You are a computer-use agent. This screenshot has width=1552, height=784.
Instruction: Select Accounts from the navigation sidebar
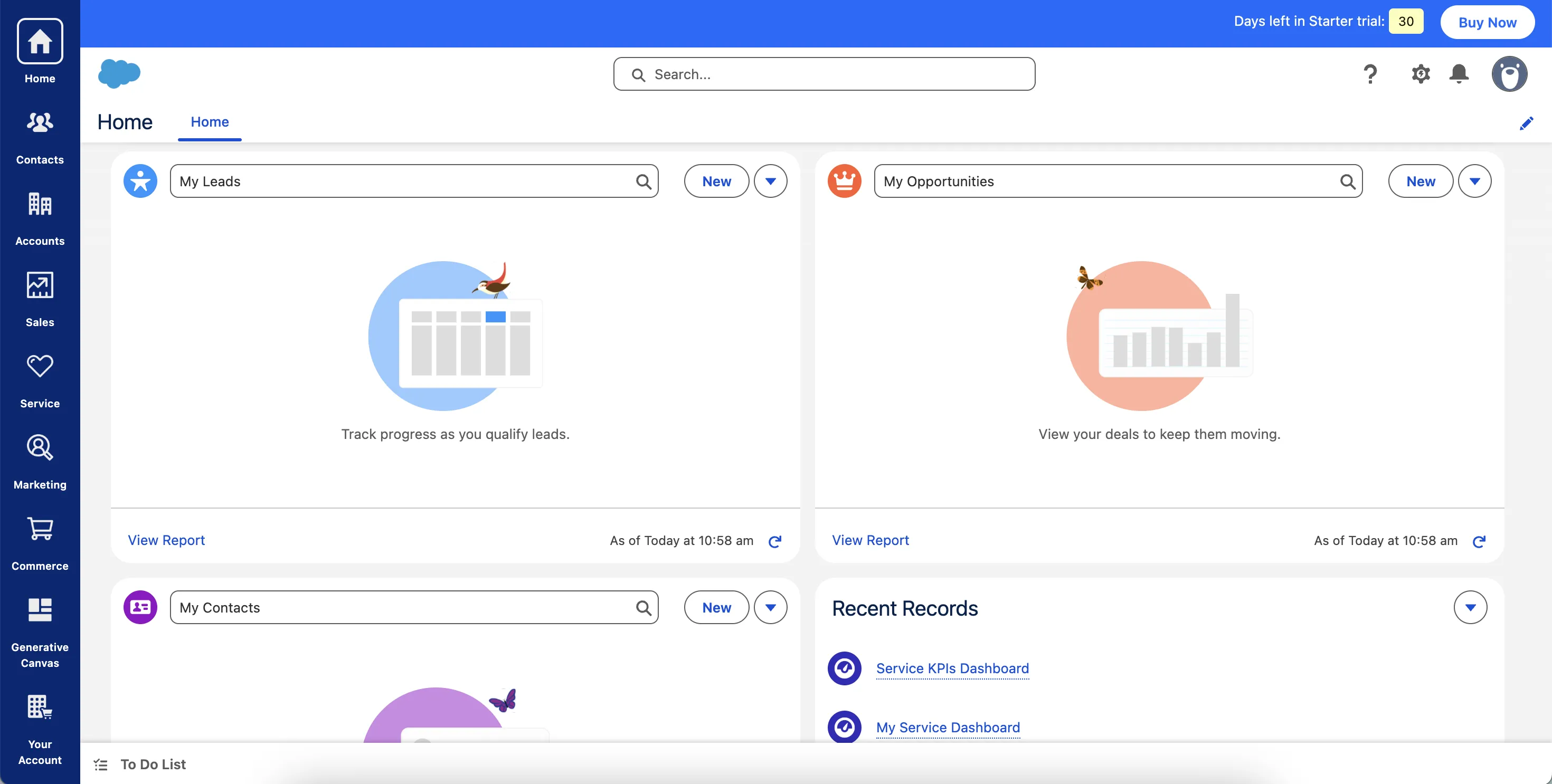coord(40,217)
